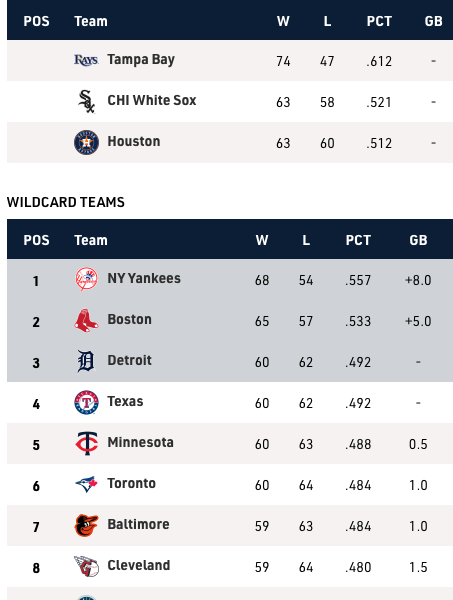This screenshot has height=600, width=453.
Task: Click the Wildcard Teams heading
Action: tap(66, 202)
